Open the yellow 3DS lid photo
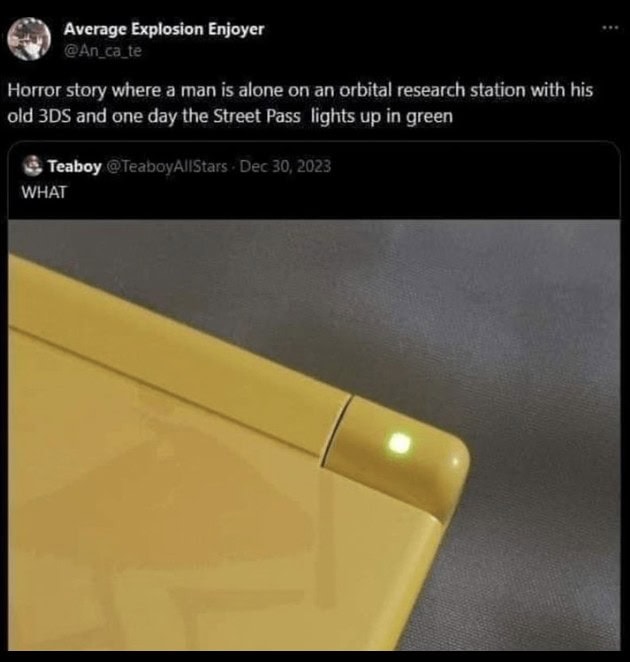 pos(314,434)
